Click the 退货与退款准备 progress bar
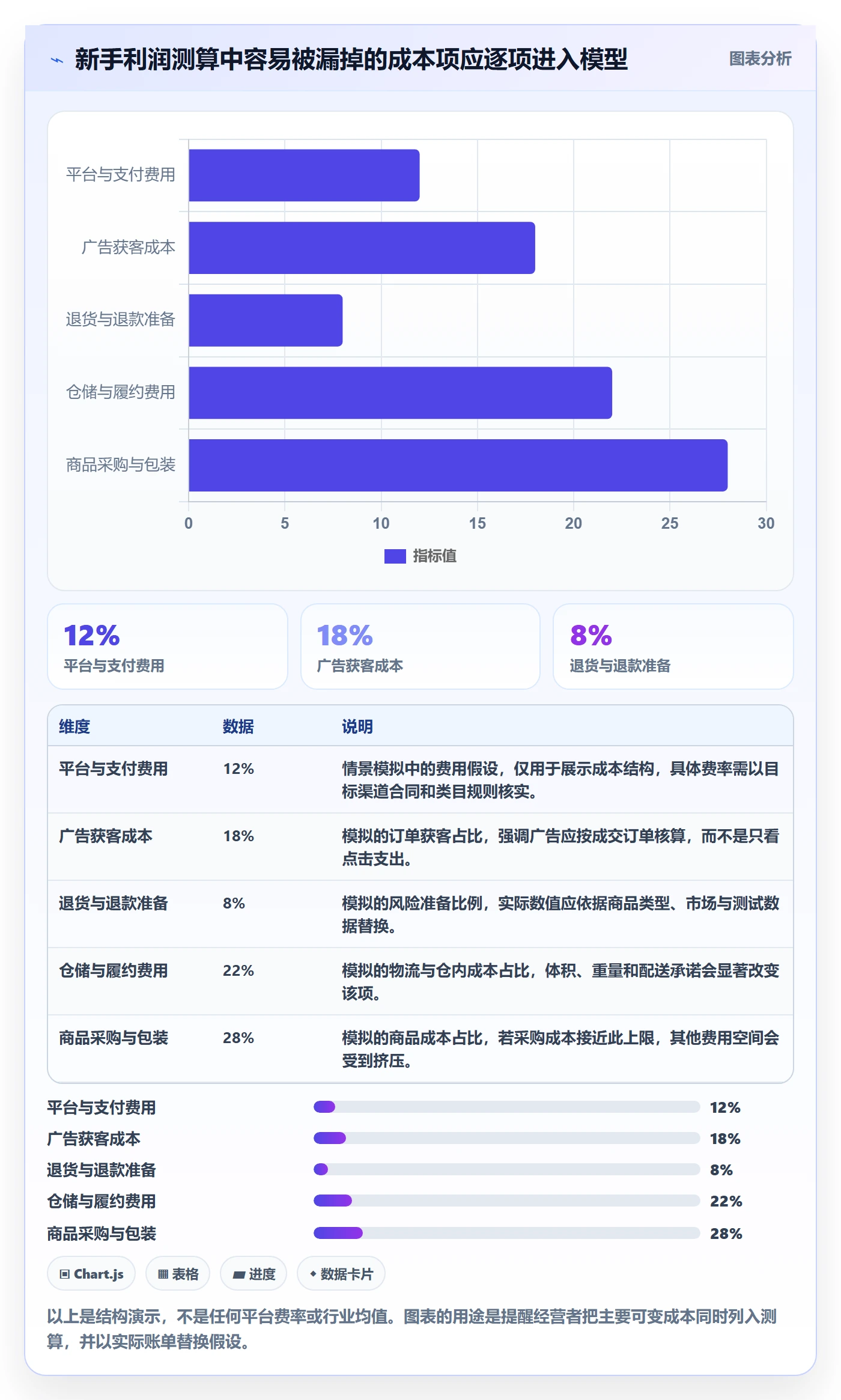This screenshot has width=841, height=1400. click(x=507, y=1169)
